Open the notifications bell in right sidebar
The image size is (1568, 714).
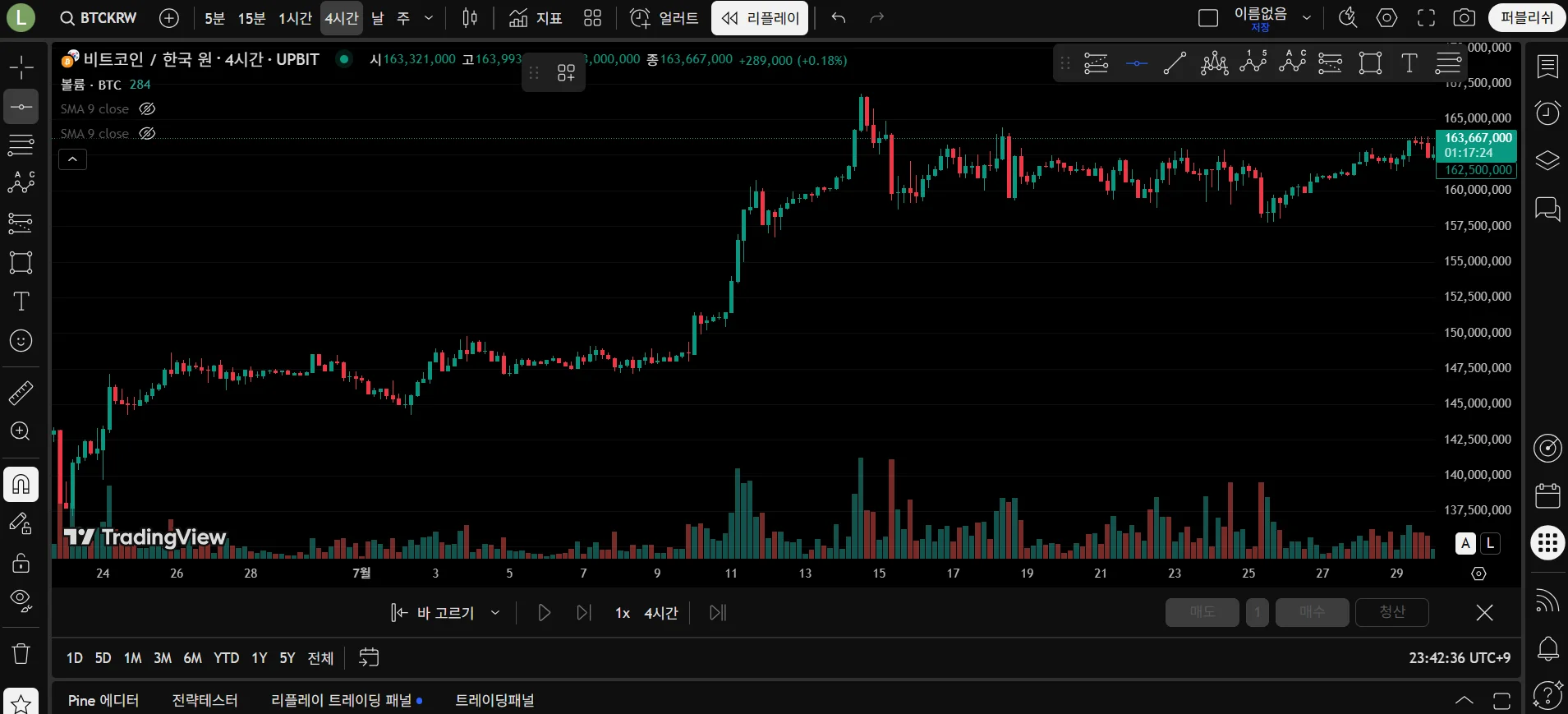point(1547,649)
